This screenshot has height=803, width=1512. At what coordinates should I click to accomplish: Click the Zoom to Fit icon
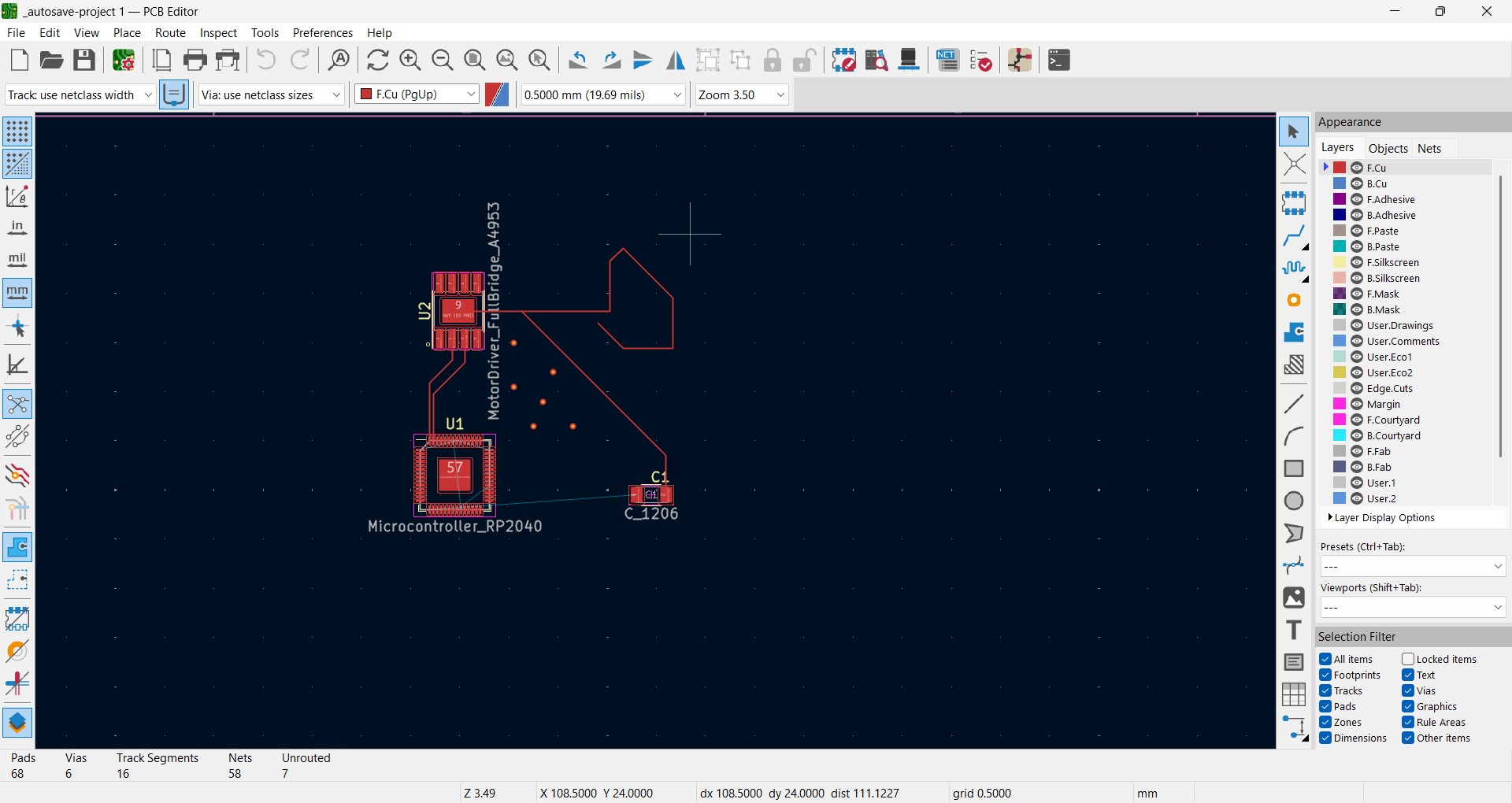tap(475, 61)
